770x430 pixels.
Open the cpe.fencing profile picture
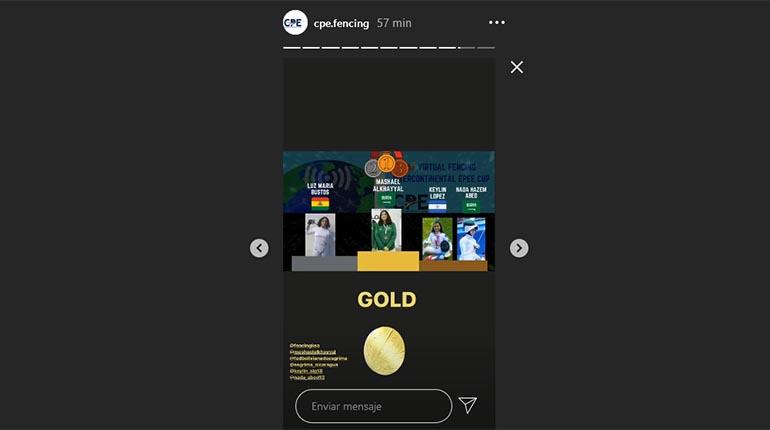pyautogui.click(x=295, y=23)
